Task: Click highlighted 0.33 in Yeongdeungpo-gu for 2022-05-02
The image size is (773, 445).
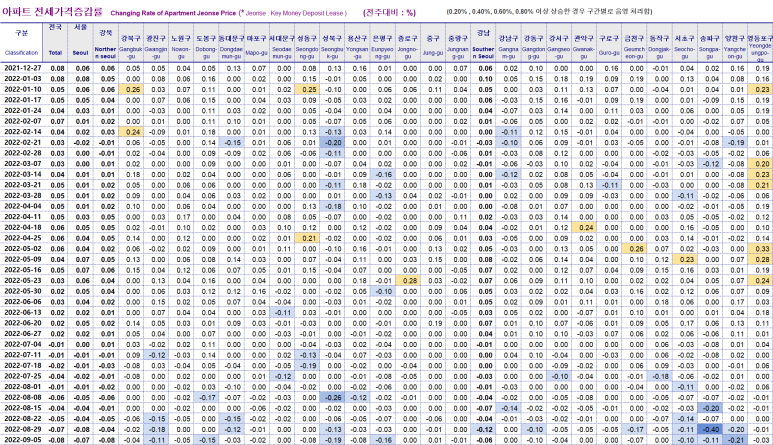Action: click(760, 249)
